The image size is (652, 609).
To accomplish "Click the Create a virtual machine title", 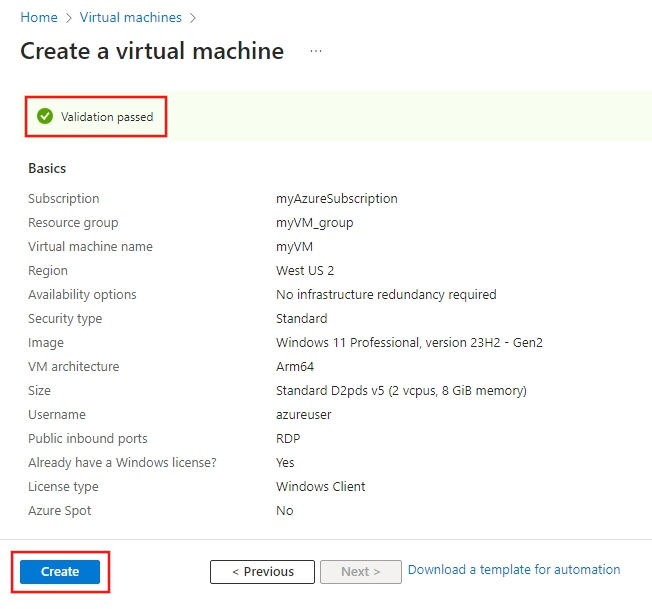I will [x=152, y=51].
